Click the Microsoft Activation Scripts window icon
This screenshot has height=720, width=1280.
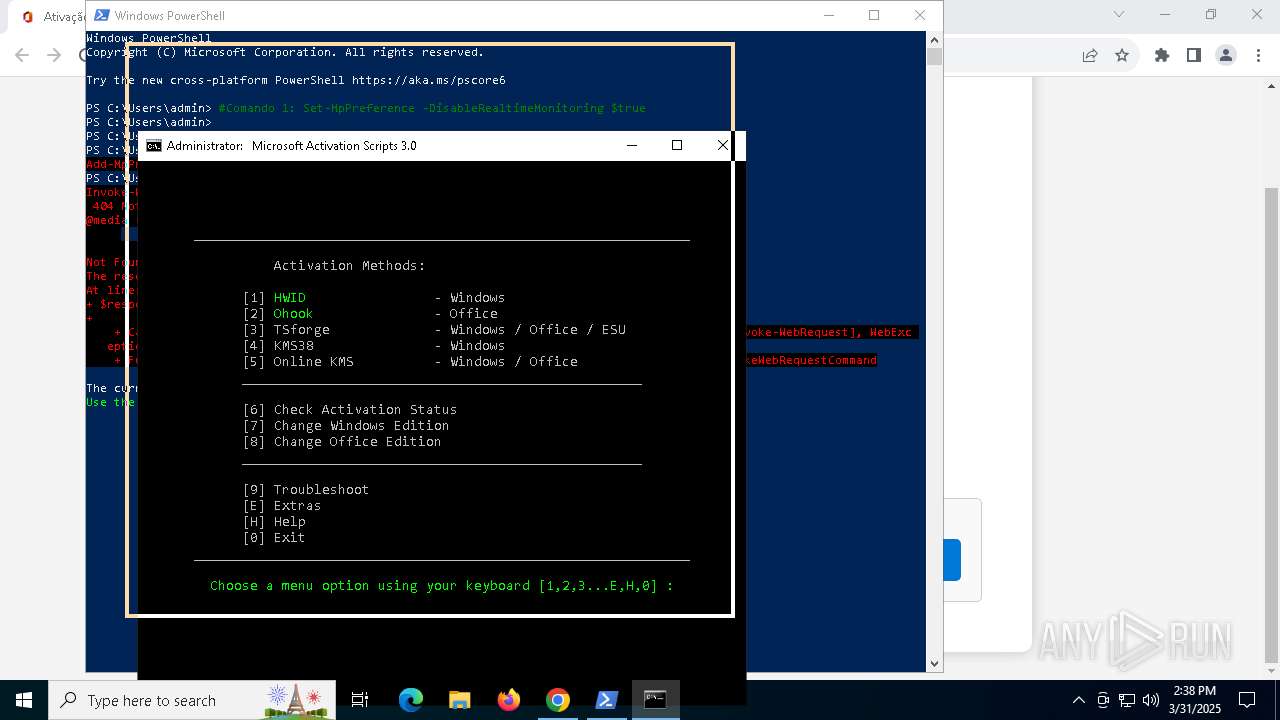point(154,145)
